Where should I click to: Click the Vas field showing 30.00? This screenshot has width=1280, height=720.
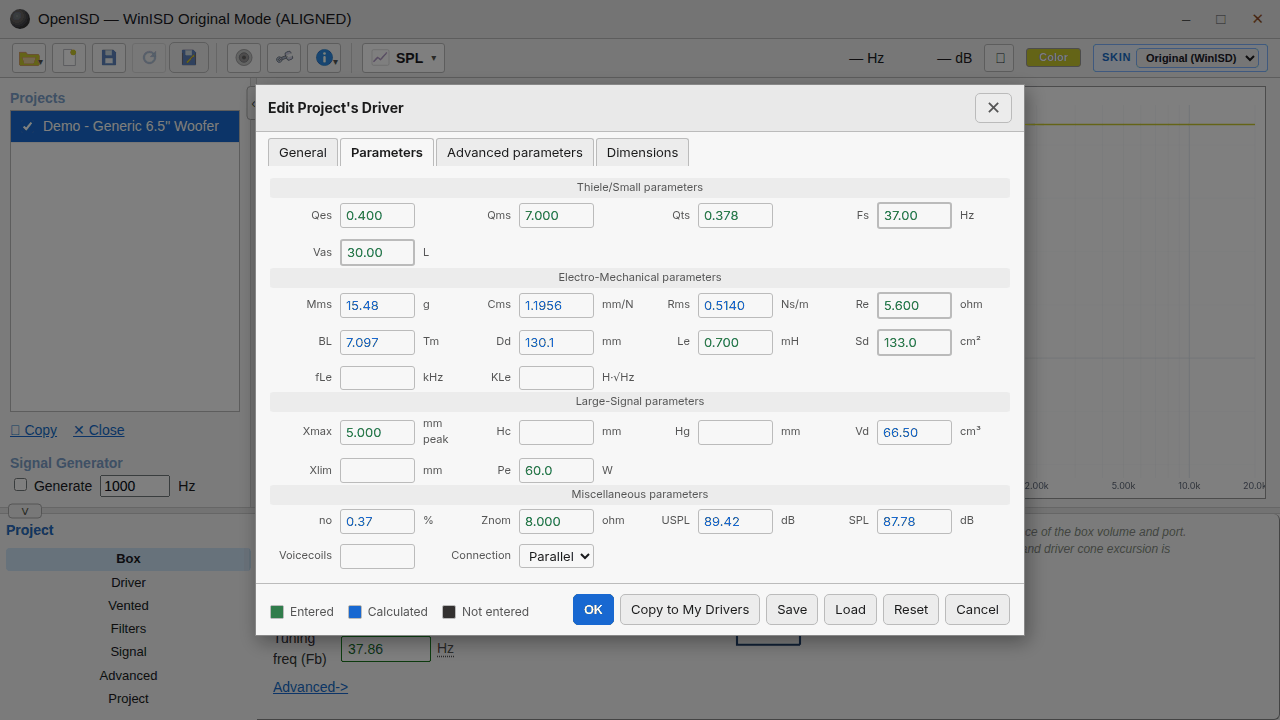[377, 252]
